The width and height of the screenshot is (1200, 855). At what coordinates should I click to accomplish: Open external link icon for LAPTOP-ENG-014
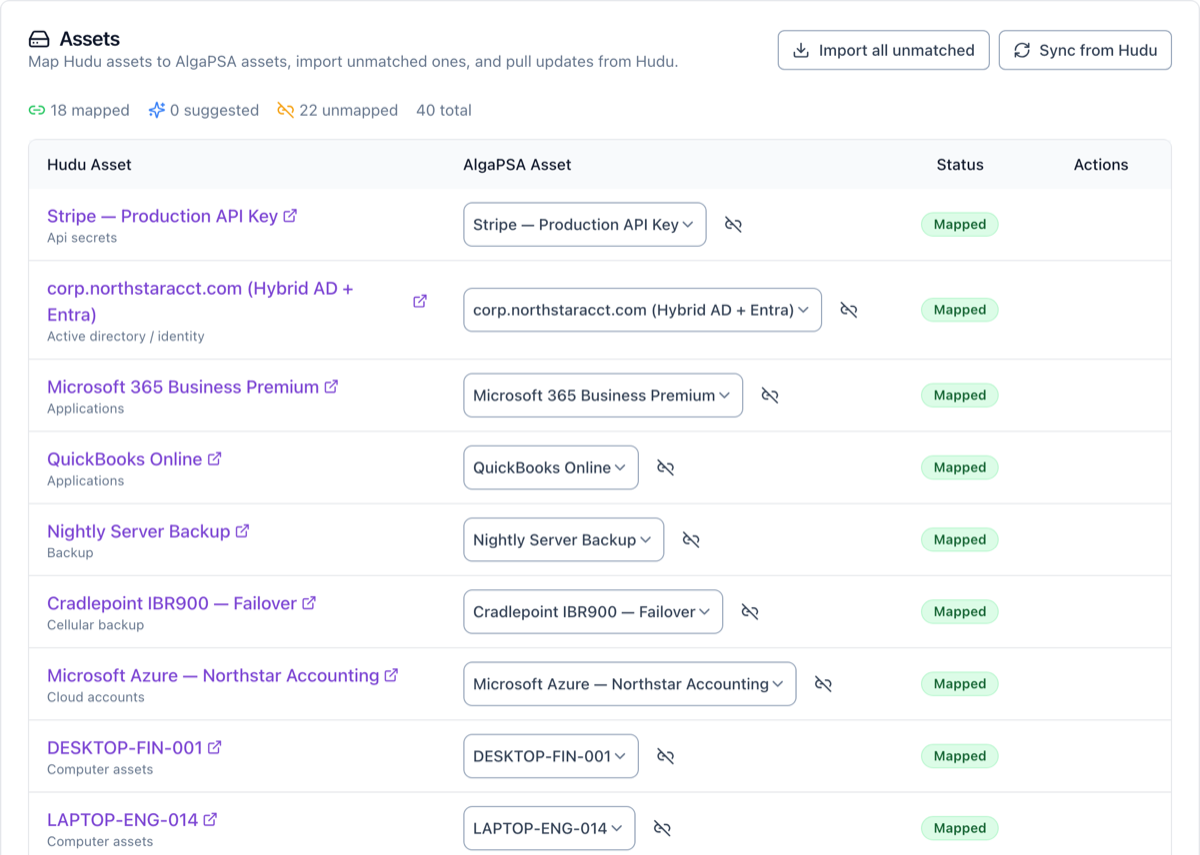[x=210, y=819]
